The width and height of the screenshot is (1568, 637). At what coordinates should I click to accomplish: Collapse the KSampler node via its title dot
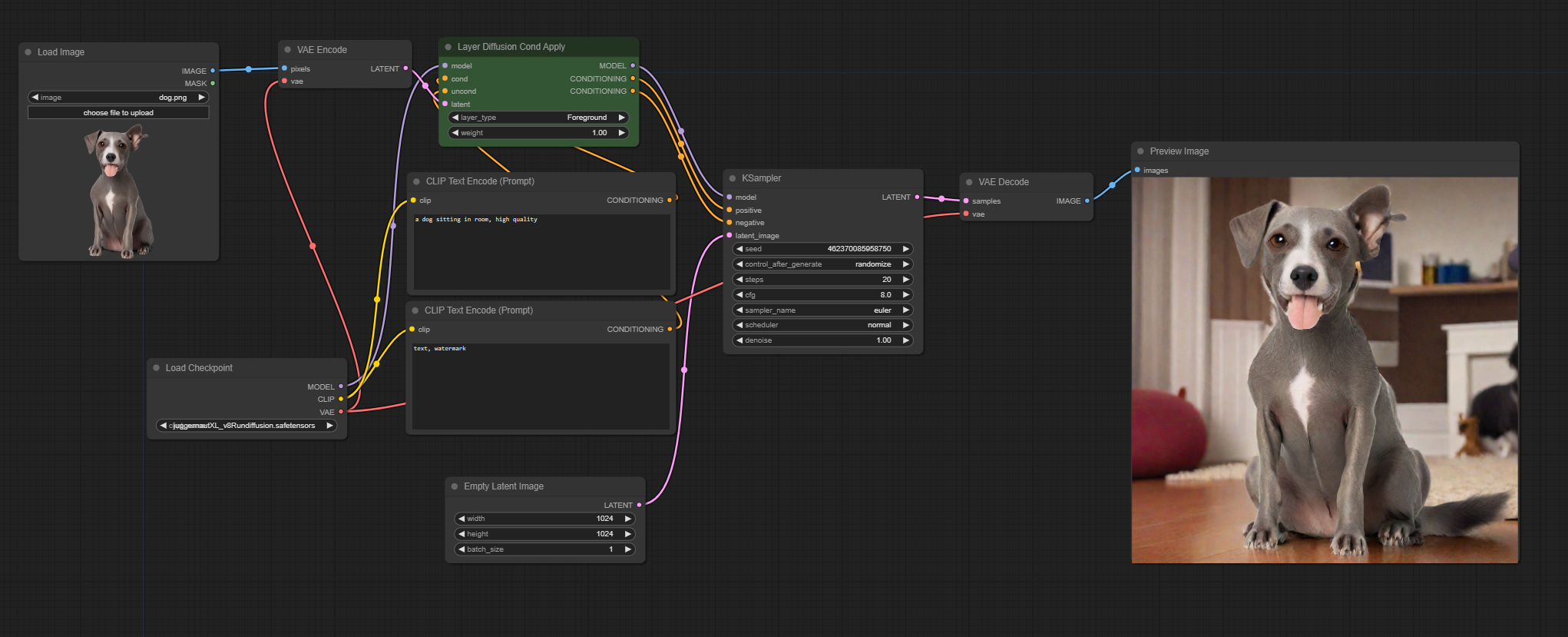(733, 178)
